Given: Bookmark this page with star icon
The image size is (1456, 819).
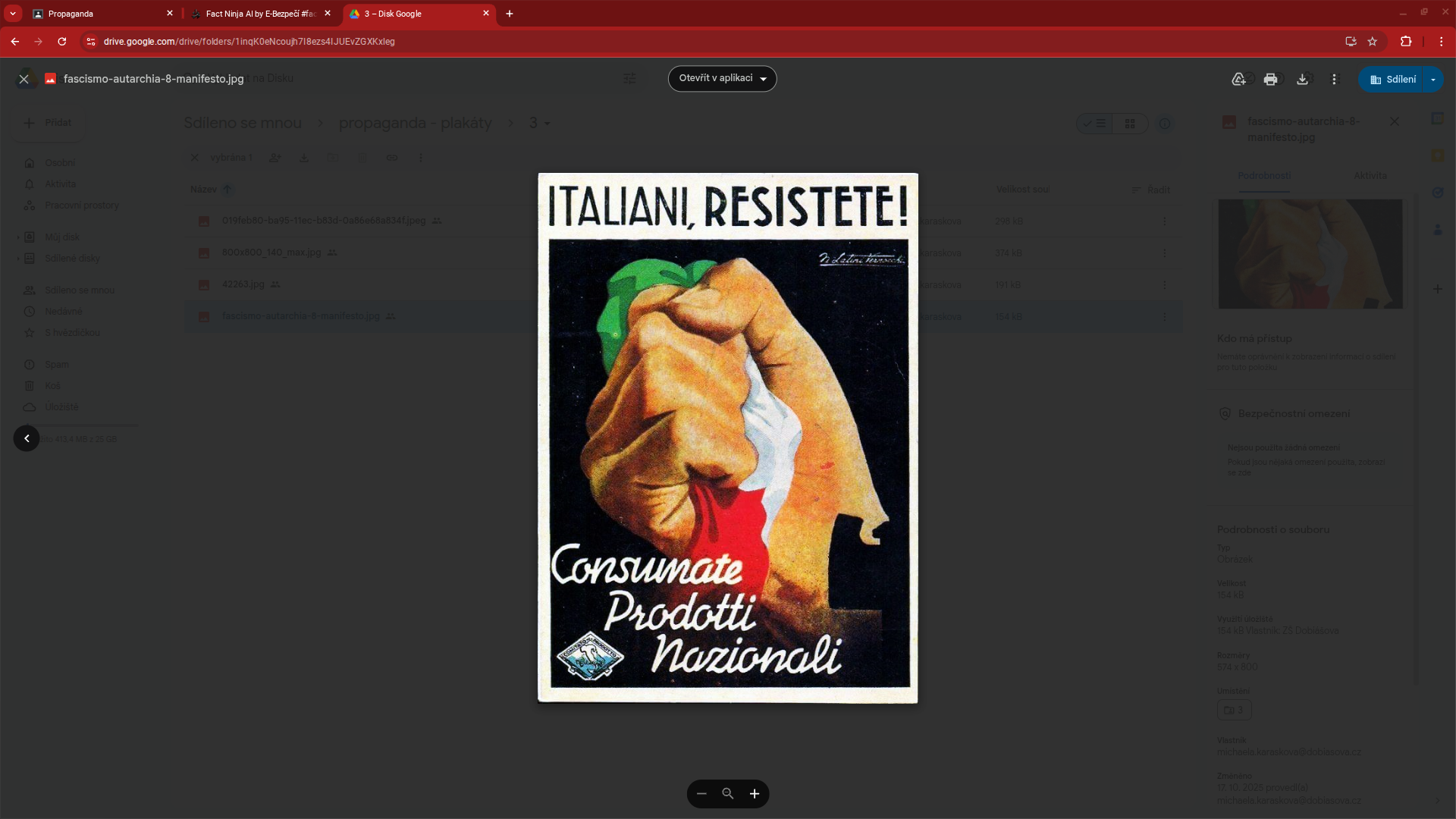Looking at the screenshot, I should (x=1372, y=42).
